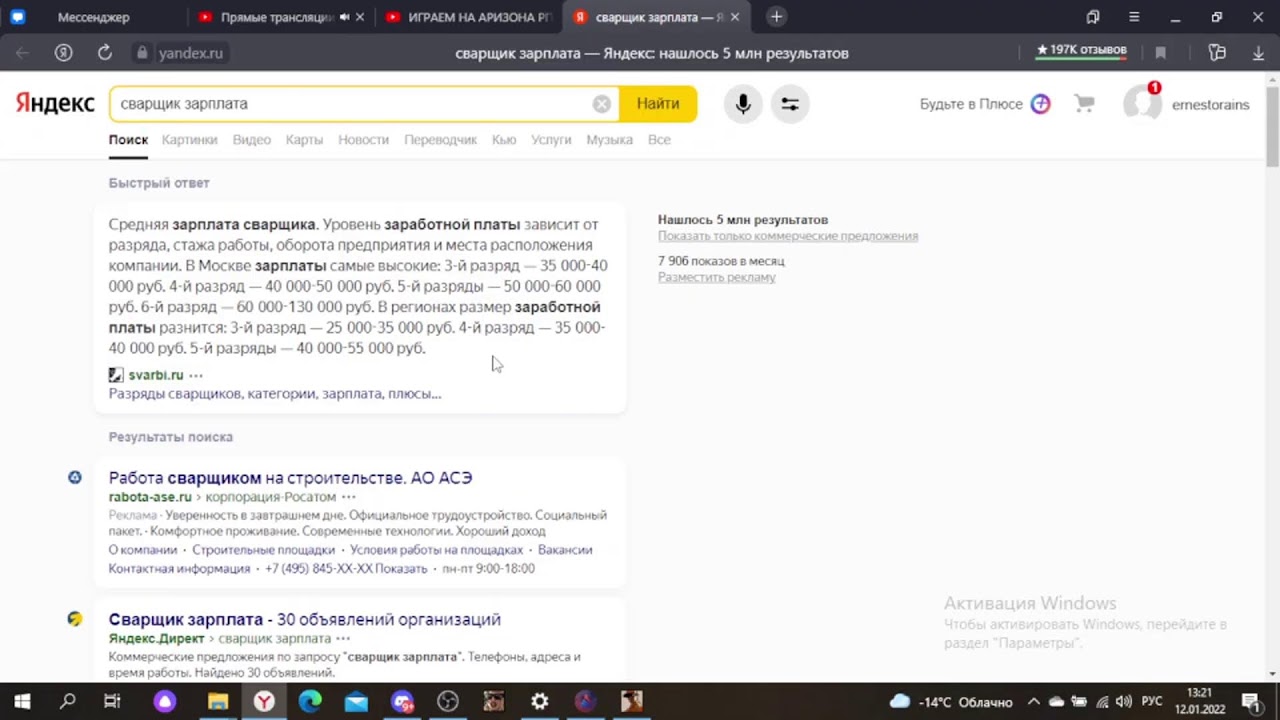Switch to the Кью tab
This screenshot has width=1280, height=720.
coord(504,140)
